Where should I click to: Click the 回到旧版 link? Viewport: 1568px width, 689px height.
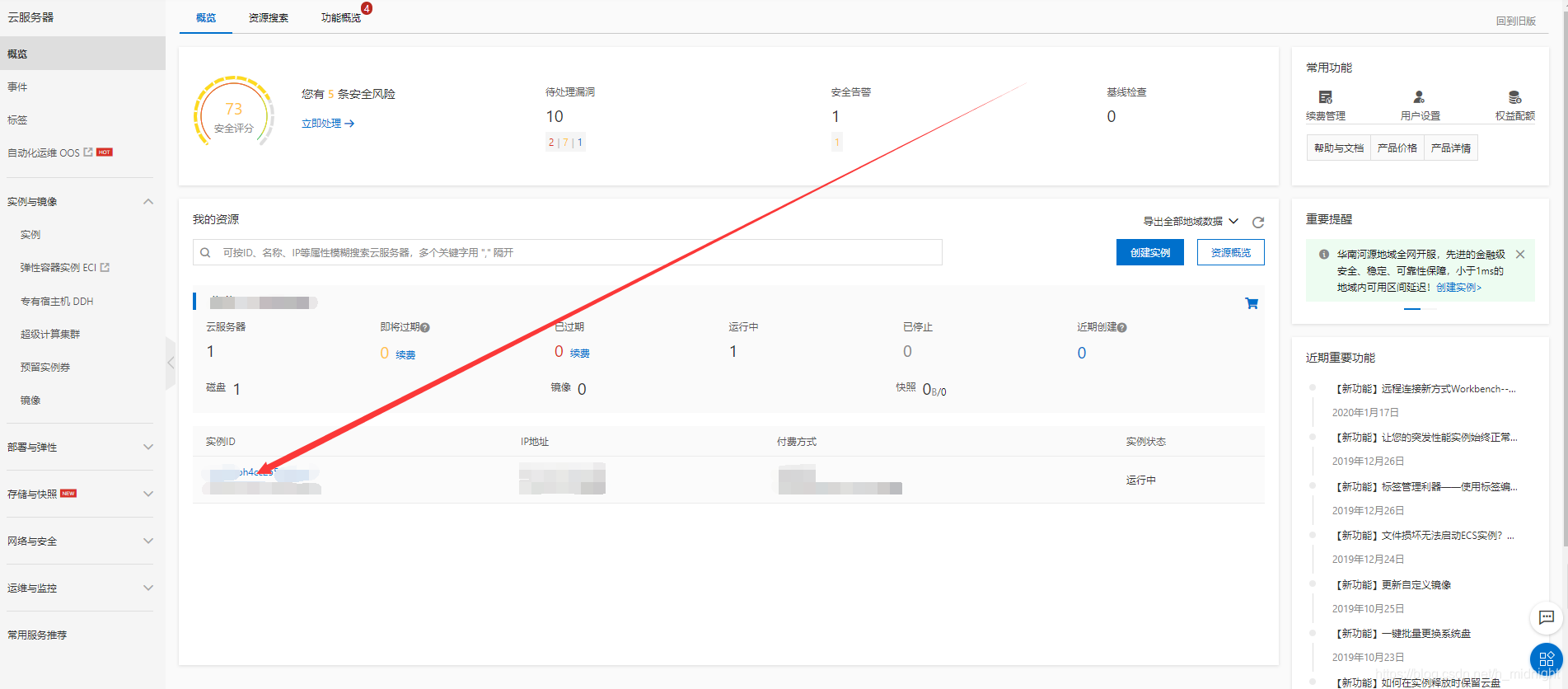(1516, 21)
